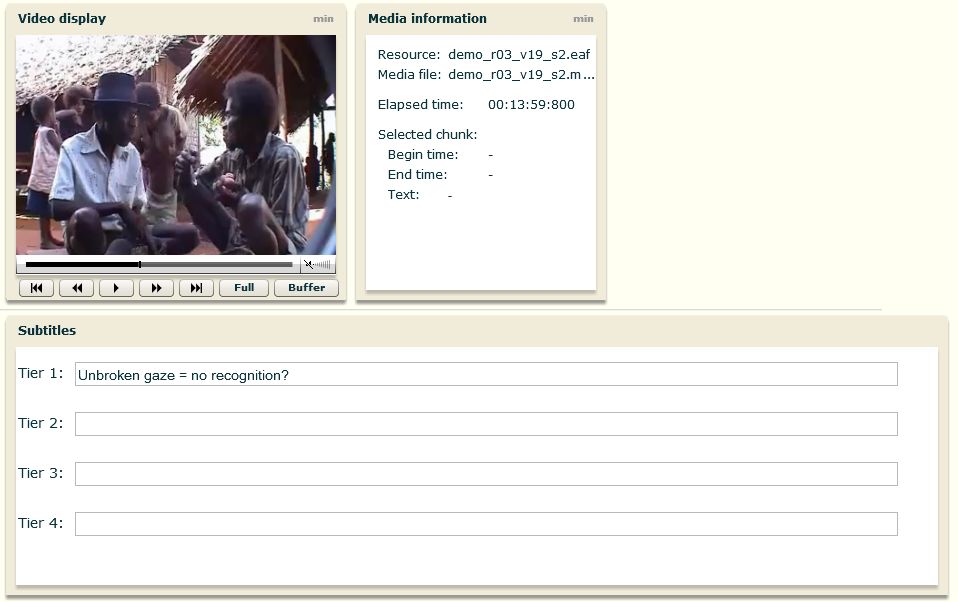Click the Buffer button
Image resolution: width=958 pixels, height=602 pixels.
click(x=306, y=288)
